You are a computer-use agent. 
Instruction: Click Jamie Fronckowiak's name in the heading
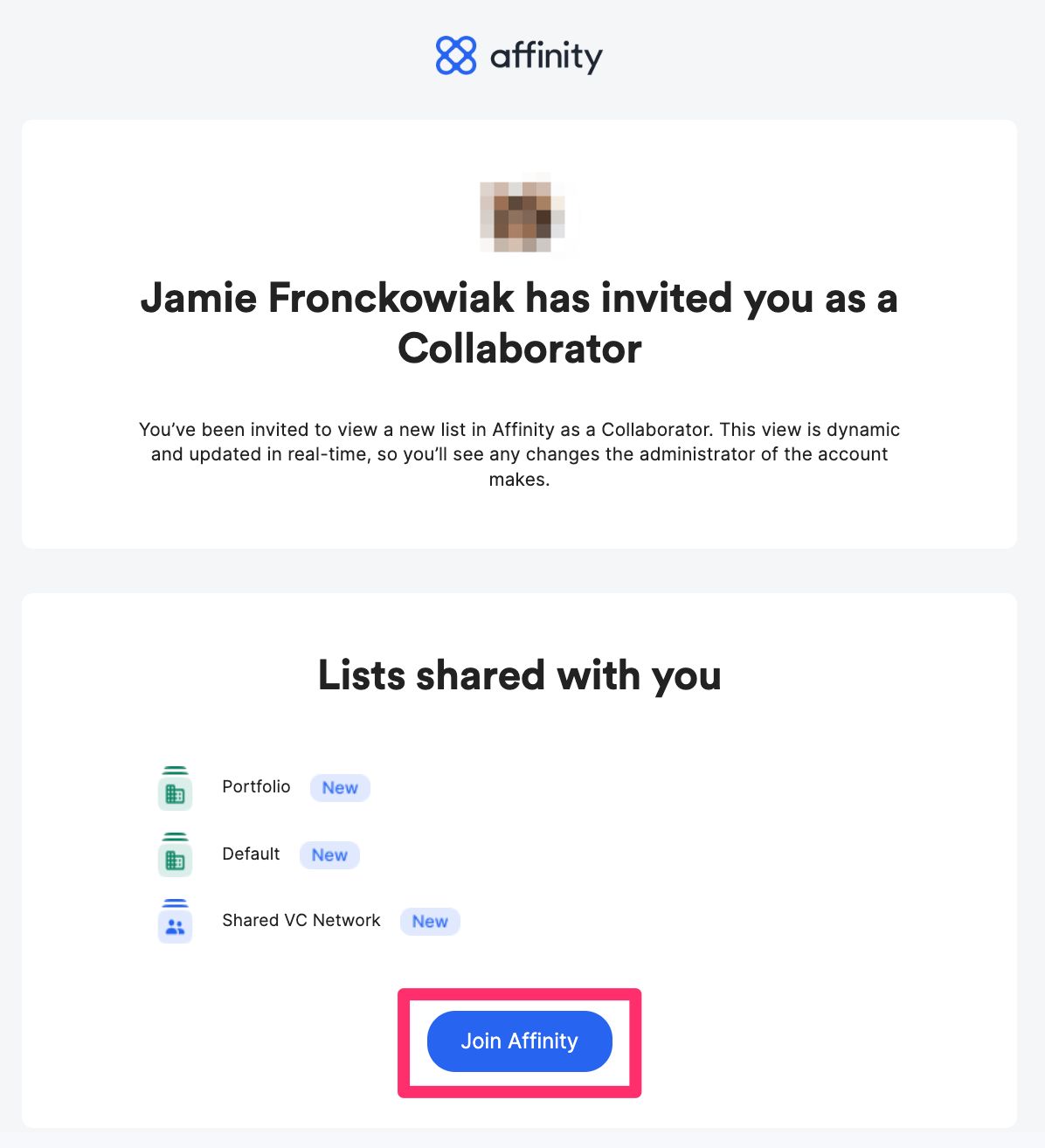coord(328,298)
